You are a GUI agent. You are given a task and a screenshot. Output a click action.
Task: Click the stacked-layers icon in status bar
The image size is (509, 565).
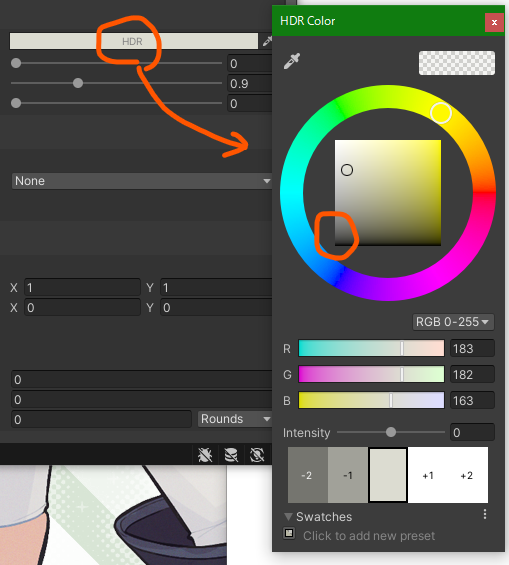[231, 455]
